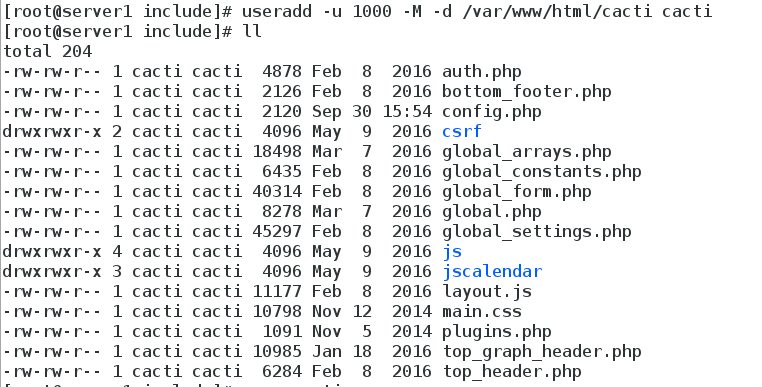Click the blue js directory name
The image size is (762, 387).
[452, 251]
